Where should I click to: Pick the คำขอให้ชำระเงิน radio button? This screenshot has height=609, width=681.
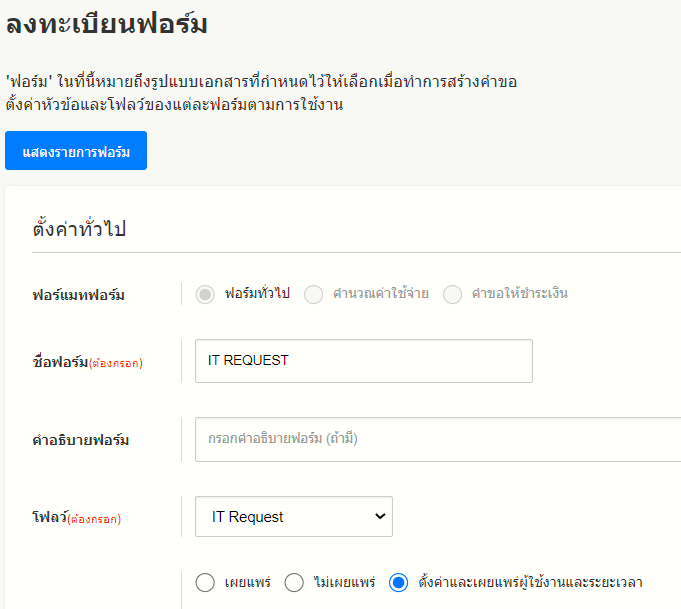coord(453,294)
